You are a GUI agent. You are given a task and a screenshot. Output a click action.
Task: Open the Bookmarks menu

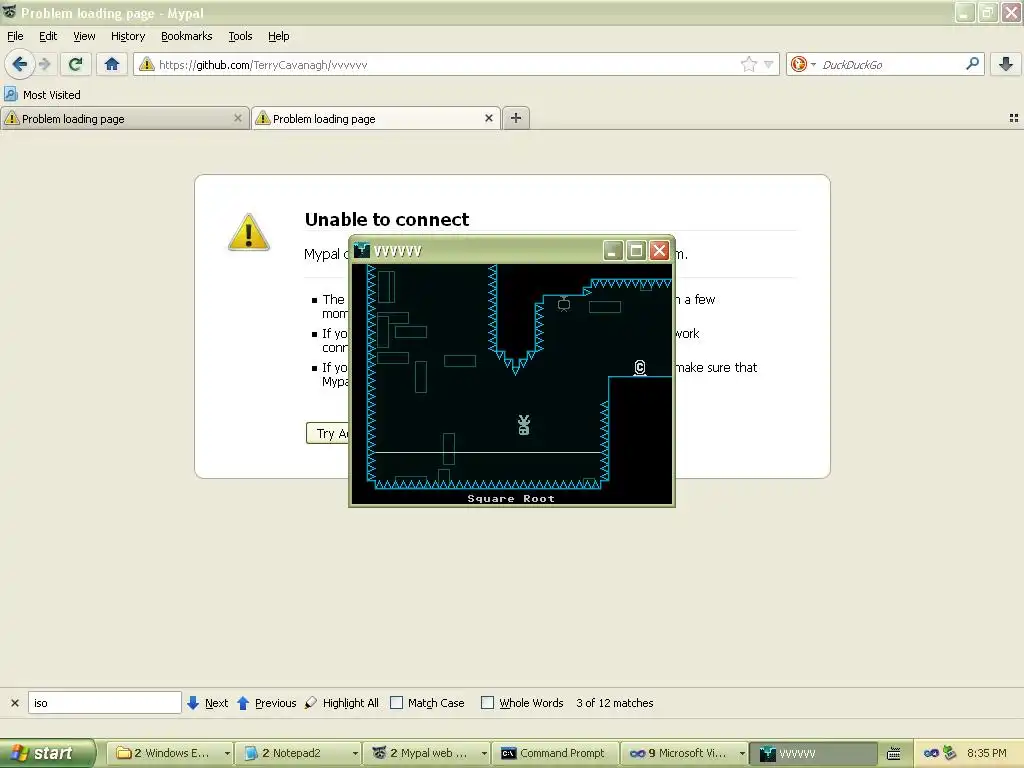click(x=186, y=36)
